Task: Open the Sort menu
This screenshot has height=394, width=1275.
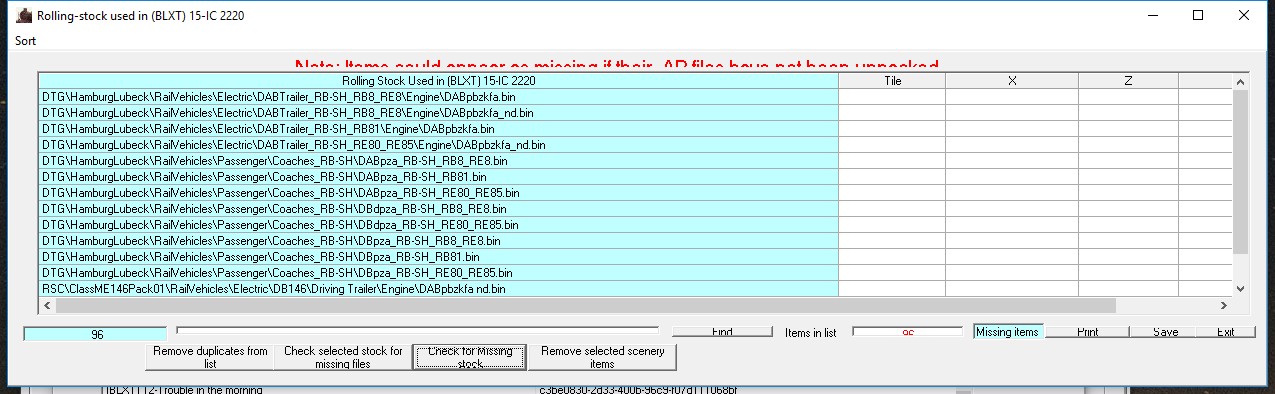Action: pyautogui.click(x=26, y=41)
